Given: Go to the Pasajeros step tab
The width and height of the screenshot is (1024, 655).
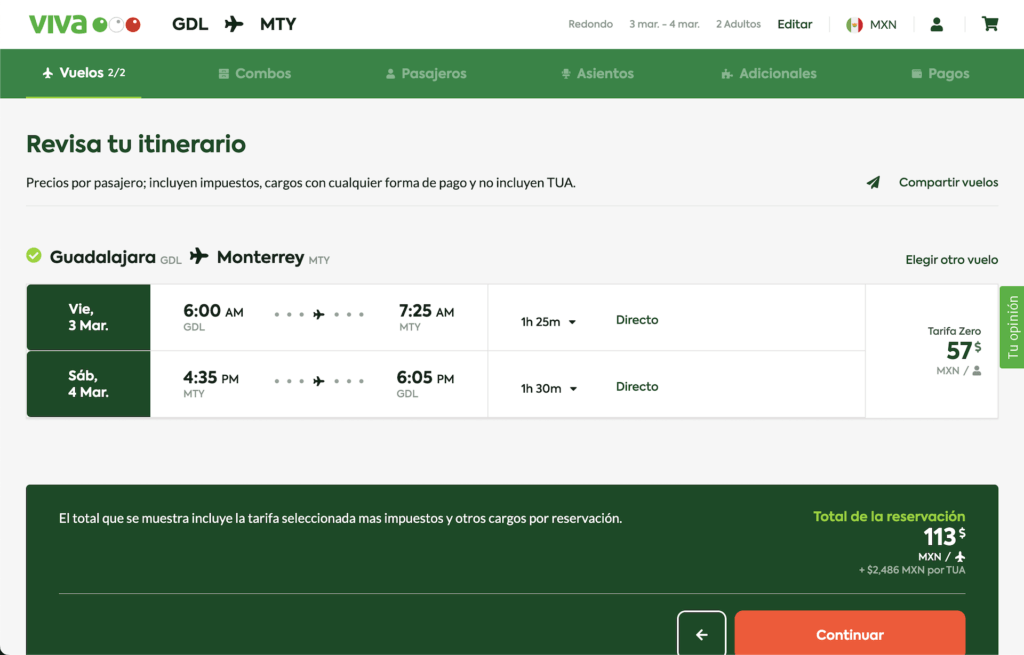Looking at the screenshot, I should [x=426, y=74].
